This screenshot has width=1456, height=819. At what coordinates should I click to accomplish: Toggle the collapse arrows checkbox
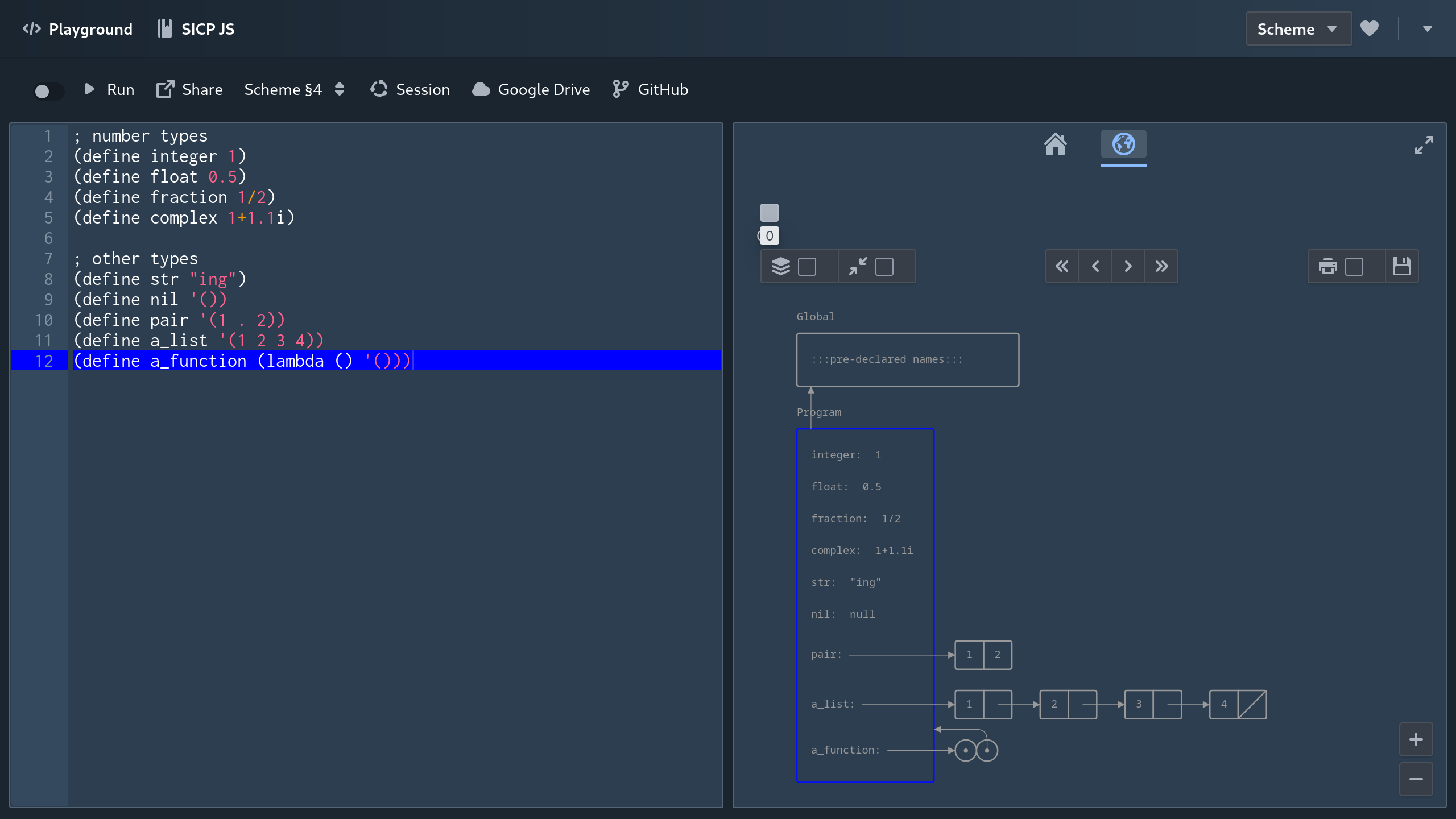click(x=884, y=266)
